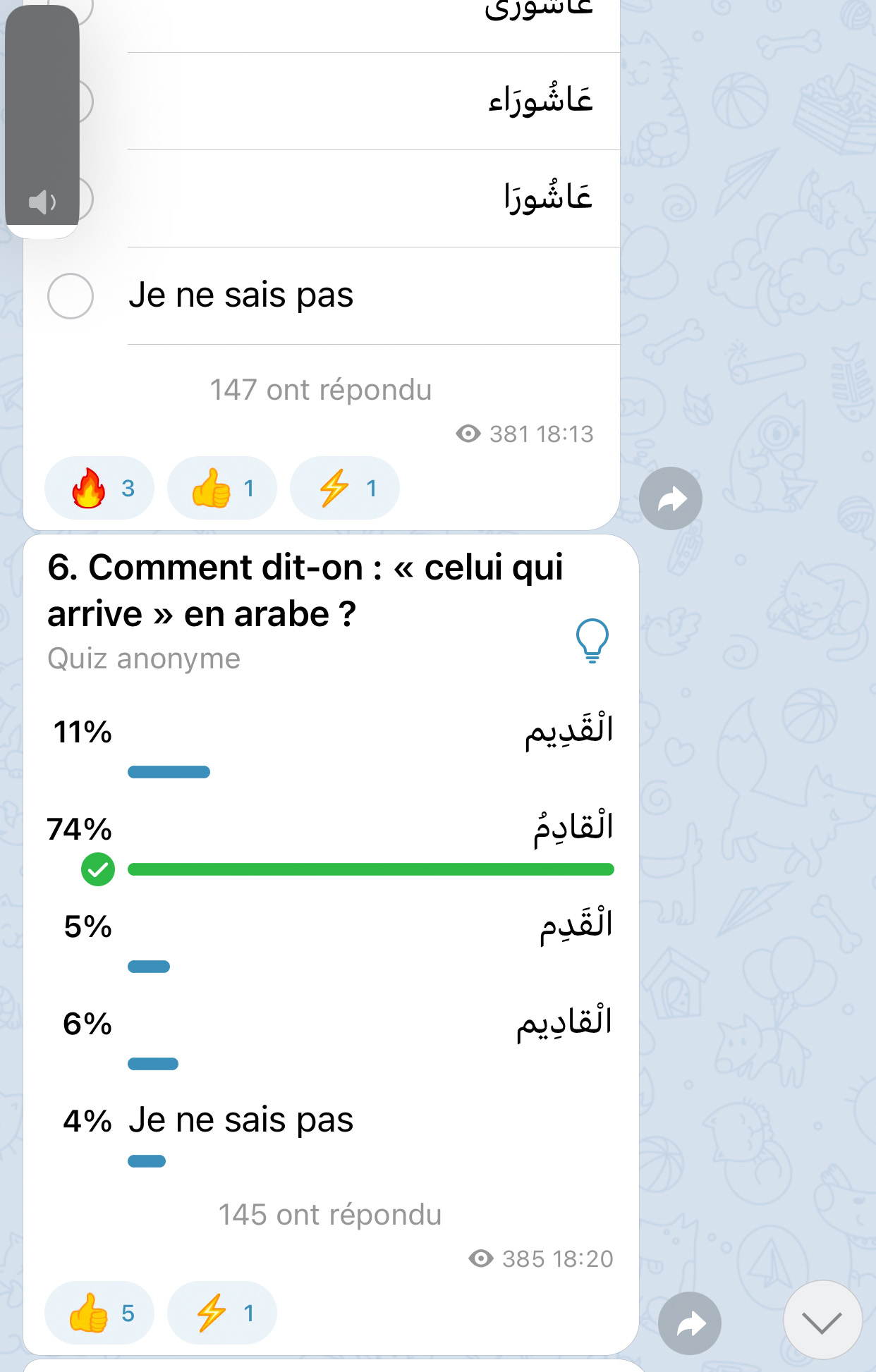React with fire emoji on first quiz

coord(99,488)
